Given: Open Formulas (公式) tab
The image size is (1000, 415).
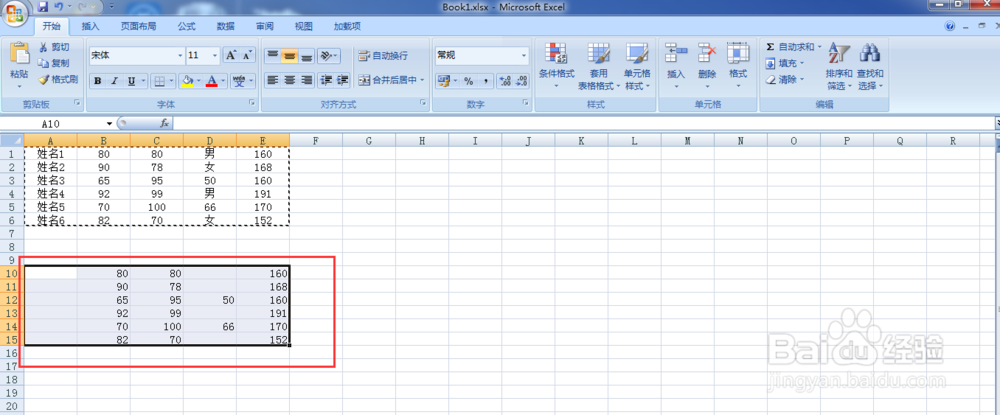Looking at the screenshot, I should [186, 26].
